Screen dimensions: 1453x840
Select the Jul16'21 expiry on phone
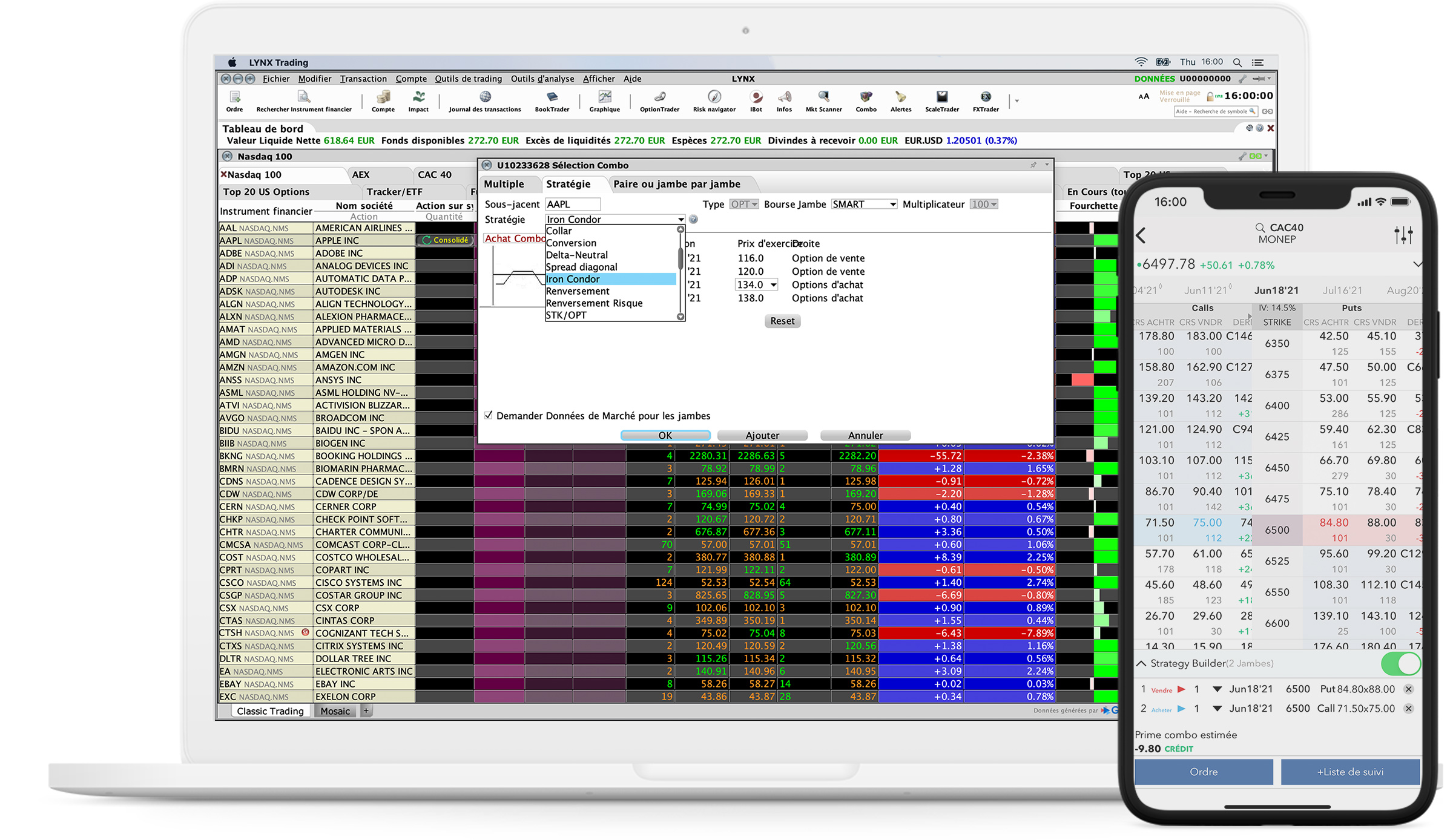[1343, 290]
